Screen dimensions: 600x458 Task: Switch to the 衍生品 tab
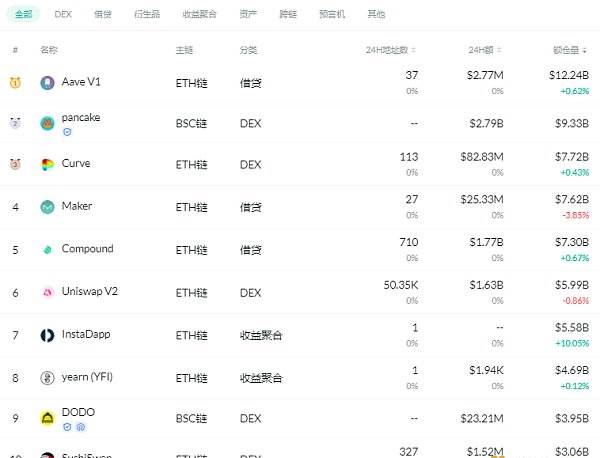(147, 14)
